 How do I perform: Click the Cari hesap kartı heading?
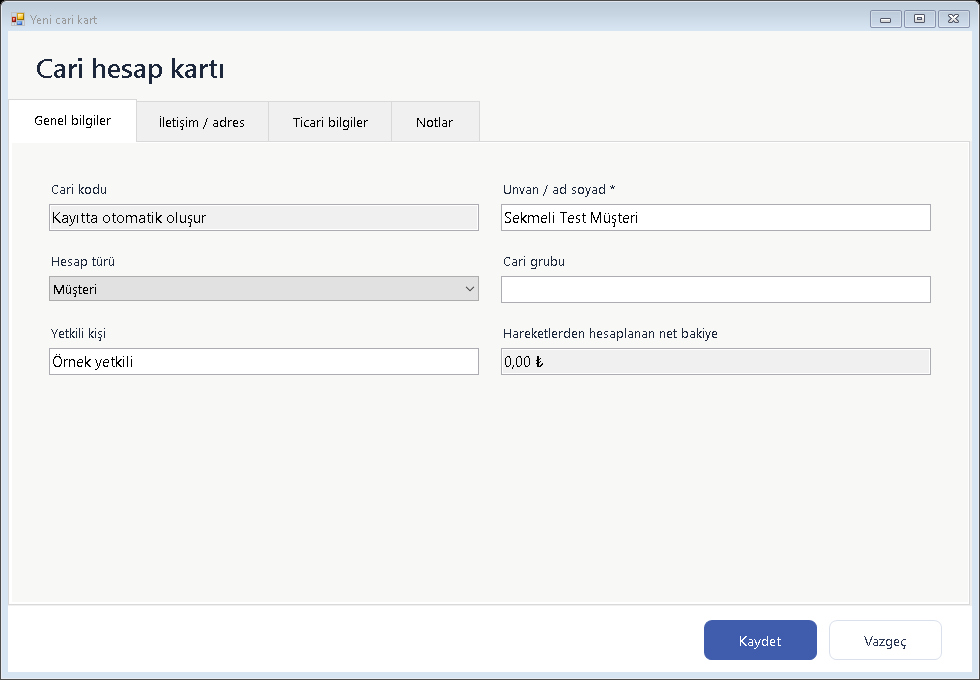tap(130, 68)
